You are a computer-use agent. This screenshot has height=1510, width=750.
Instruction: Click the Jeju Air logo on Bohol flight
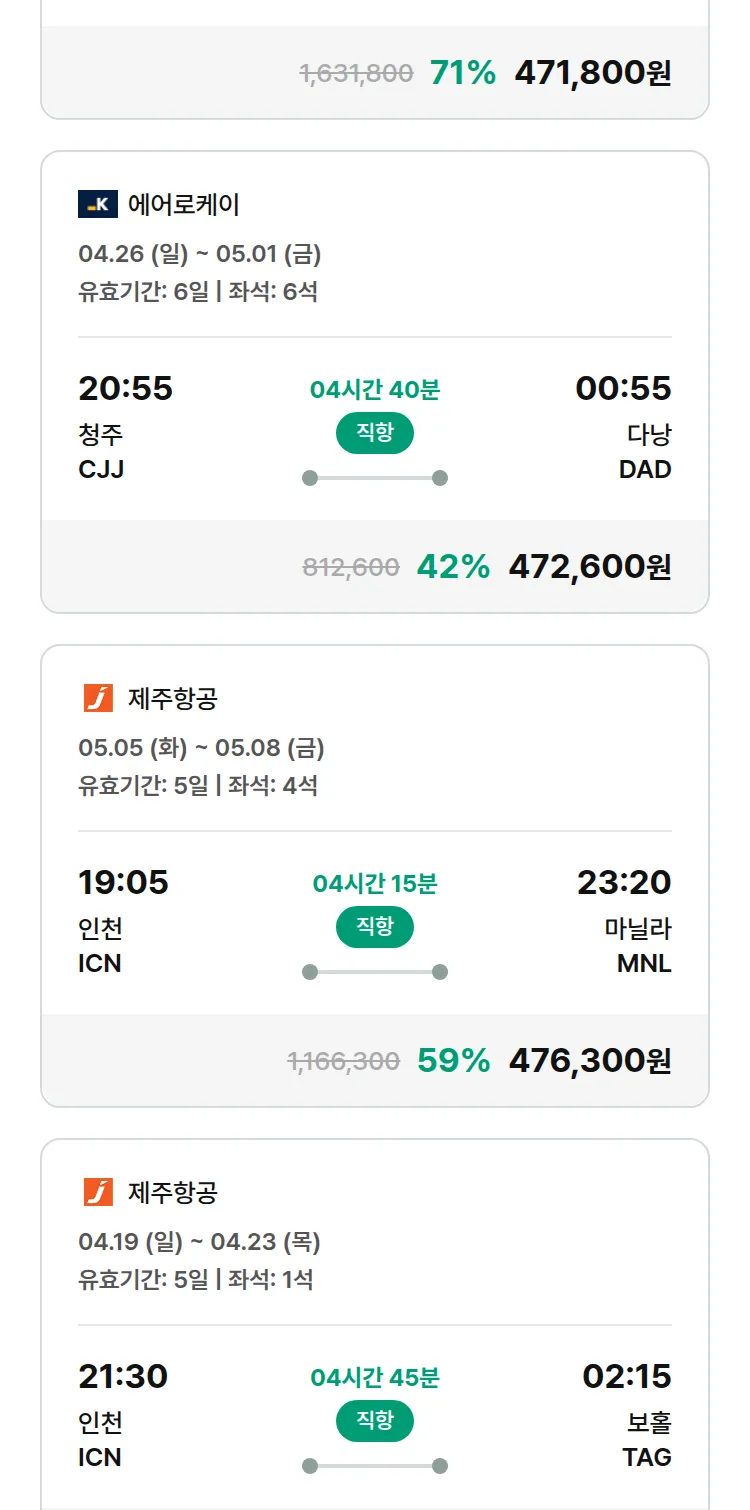[x=98, y=1192]
